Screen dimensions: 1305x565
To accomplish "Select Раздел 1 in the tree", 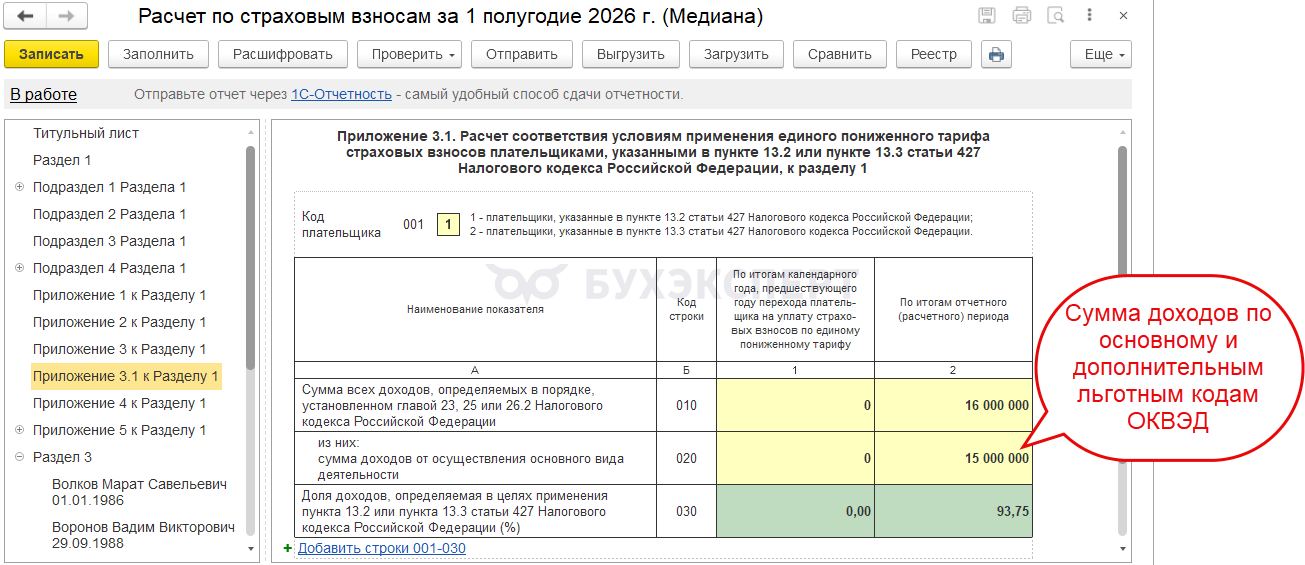I will 62,160.
